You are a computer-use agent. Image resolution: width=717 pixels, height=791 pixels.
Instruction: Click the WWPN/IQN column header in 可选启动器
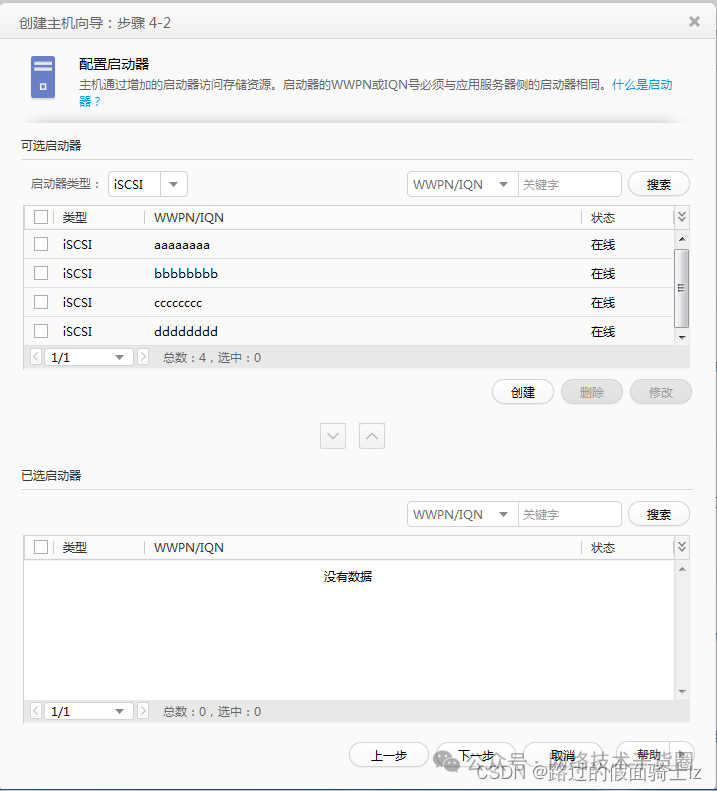tap(189, 217)
